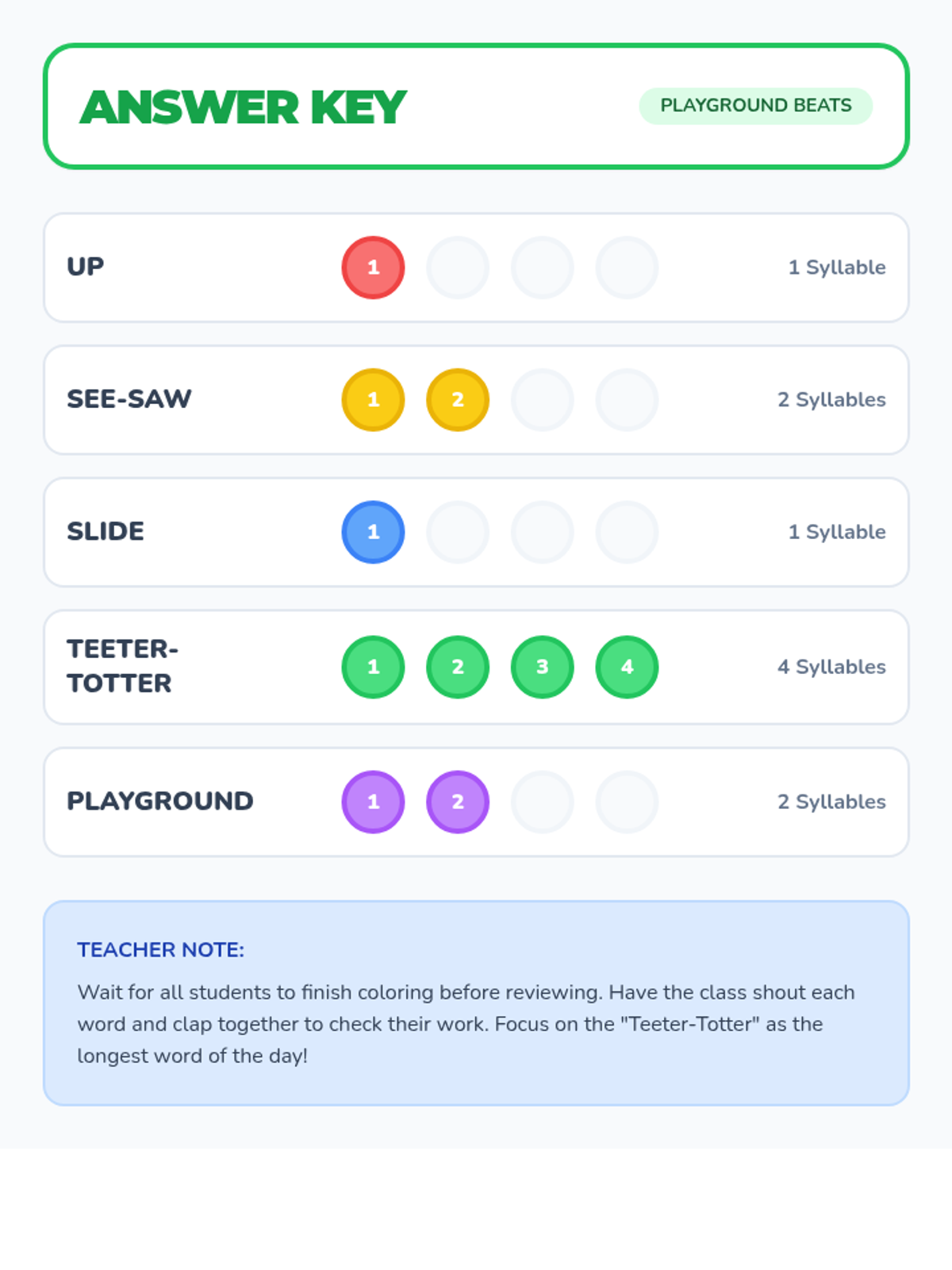Select purple circle 2 for PLAYGROUND
Image resolution: width=952 pixels, height=1270 pixels.
tap(458, 802)
